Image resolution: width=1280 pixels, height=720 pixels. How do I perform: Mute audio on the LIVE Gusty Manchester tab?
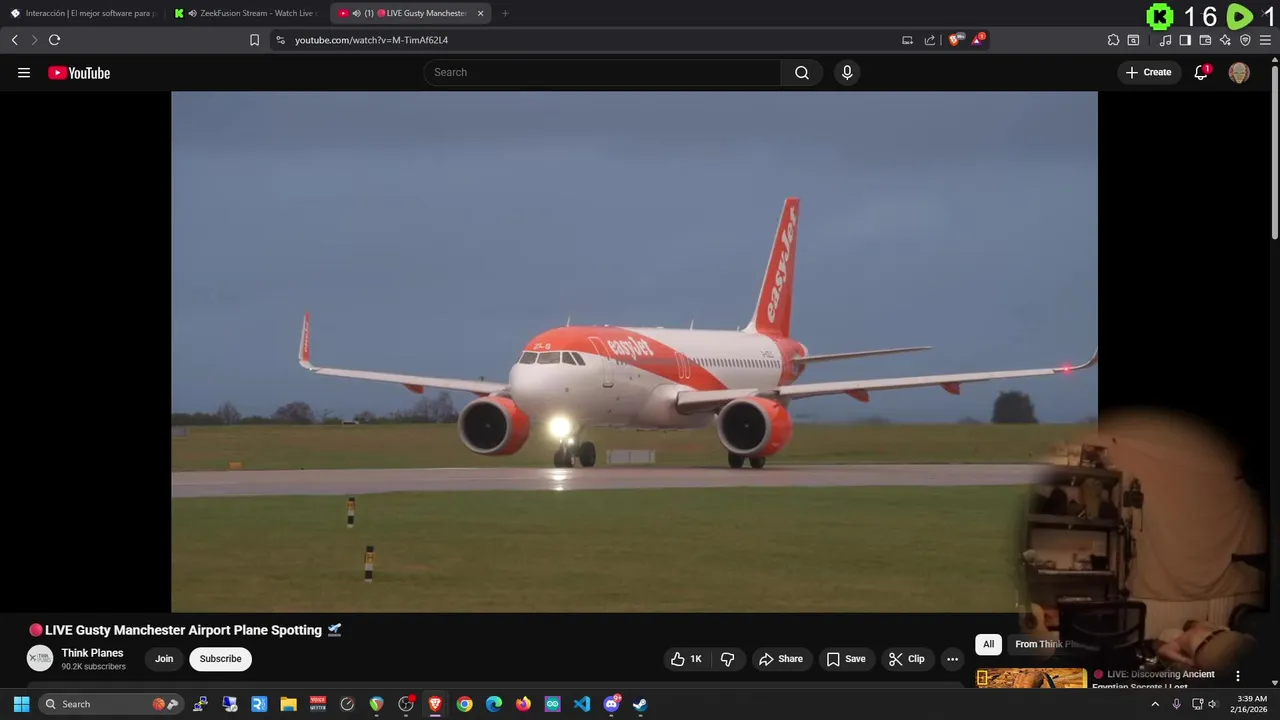356,13
